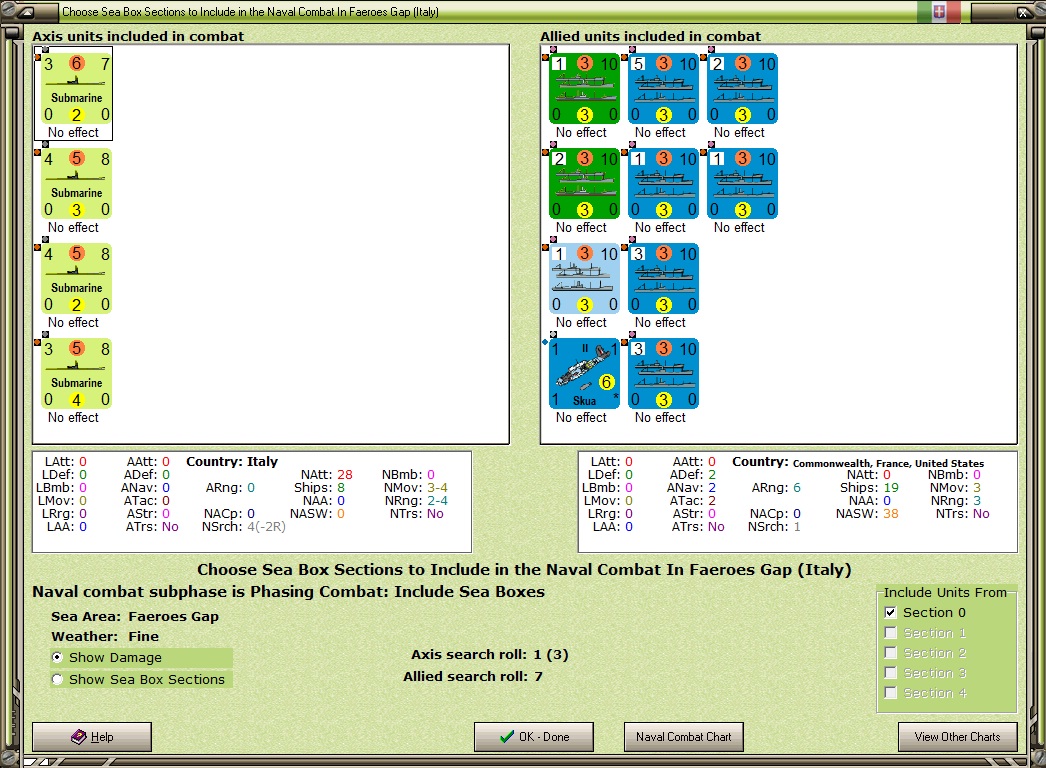Enable the Section 4 checkbox
1046x768 pixels.
(891, 693)
